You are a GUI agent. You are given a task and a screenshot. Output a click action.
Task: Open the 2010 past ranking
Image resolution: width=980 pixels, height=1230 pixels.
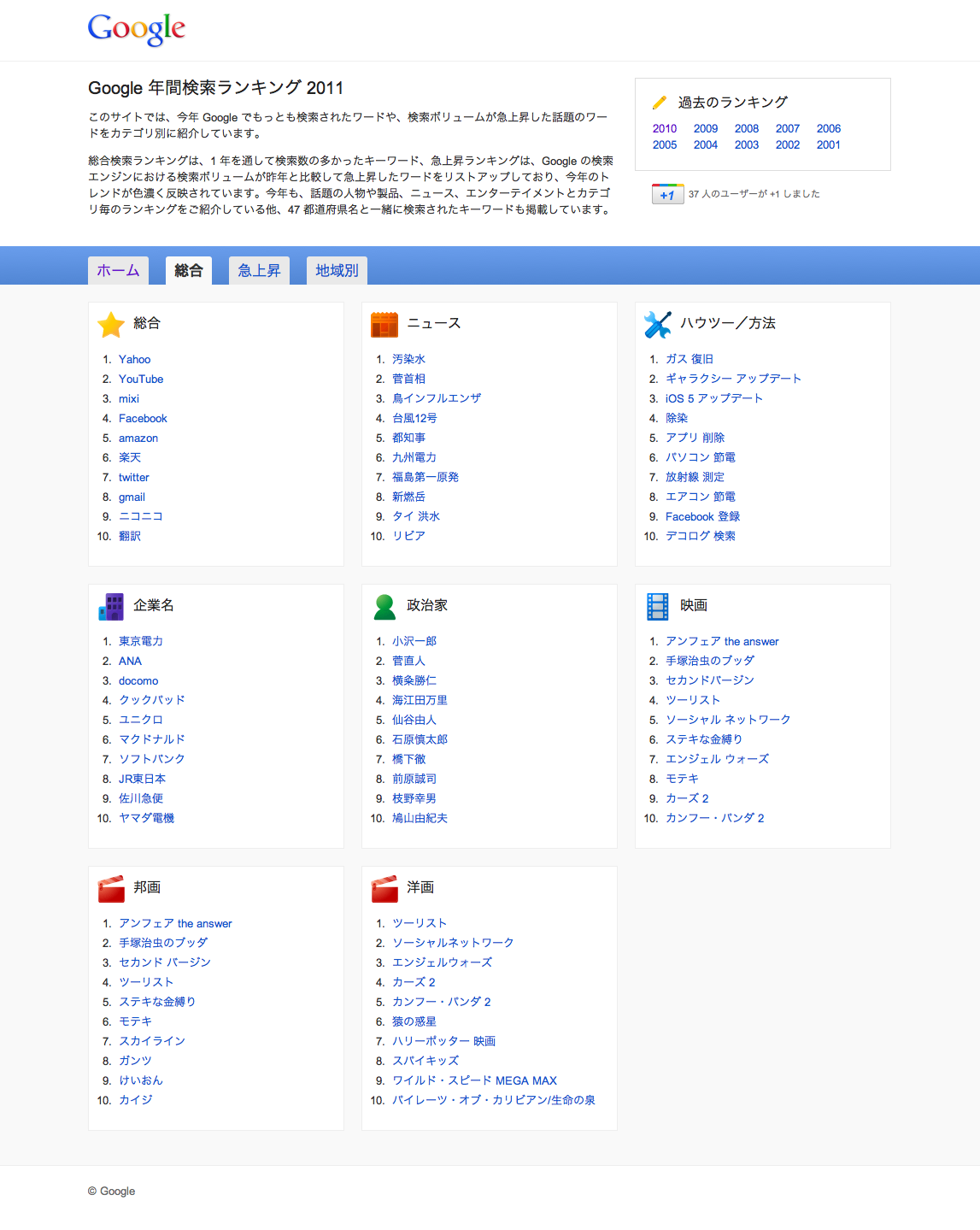point(665,129)
